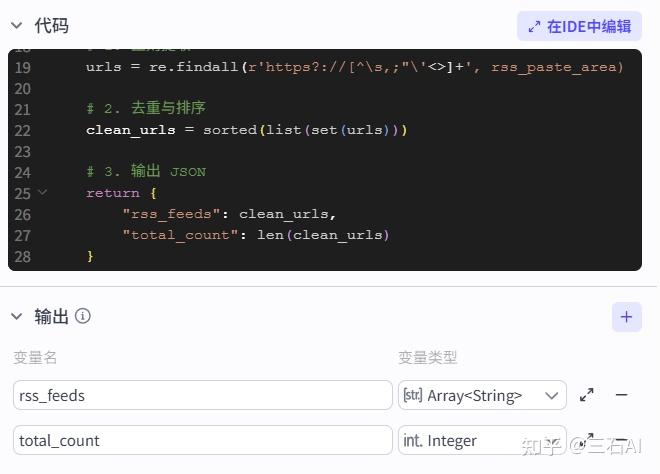Open code with 在IDE中编辑 button
Image resolution: width=660 pixels, height=474 pixels.
click(x=579, y=27)
